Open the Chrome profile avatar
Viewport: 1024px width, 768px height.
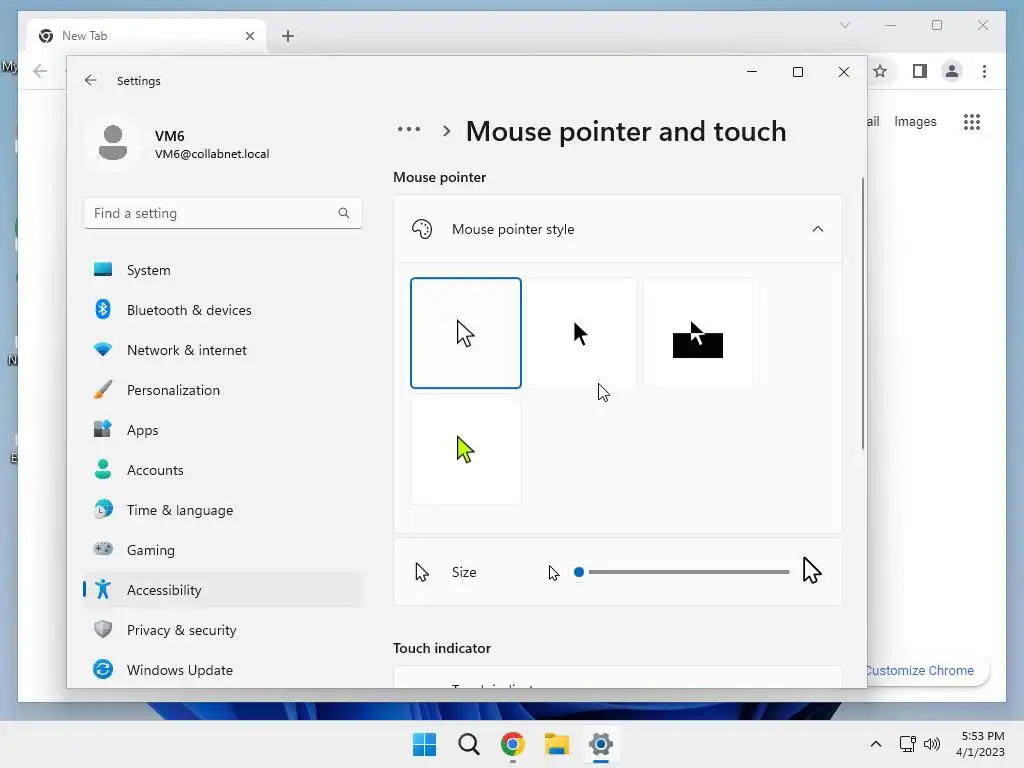pyautogui.click(x=952, y=71)
